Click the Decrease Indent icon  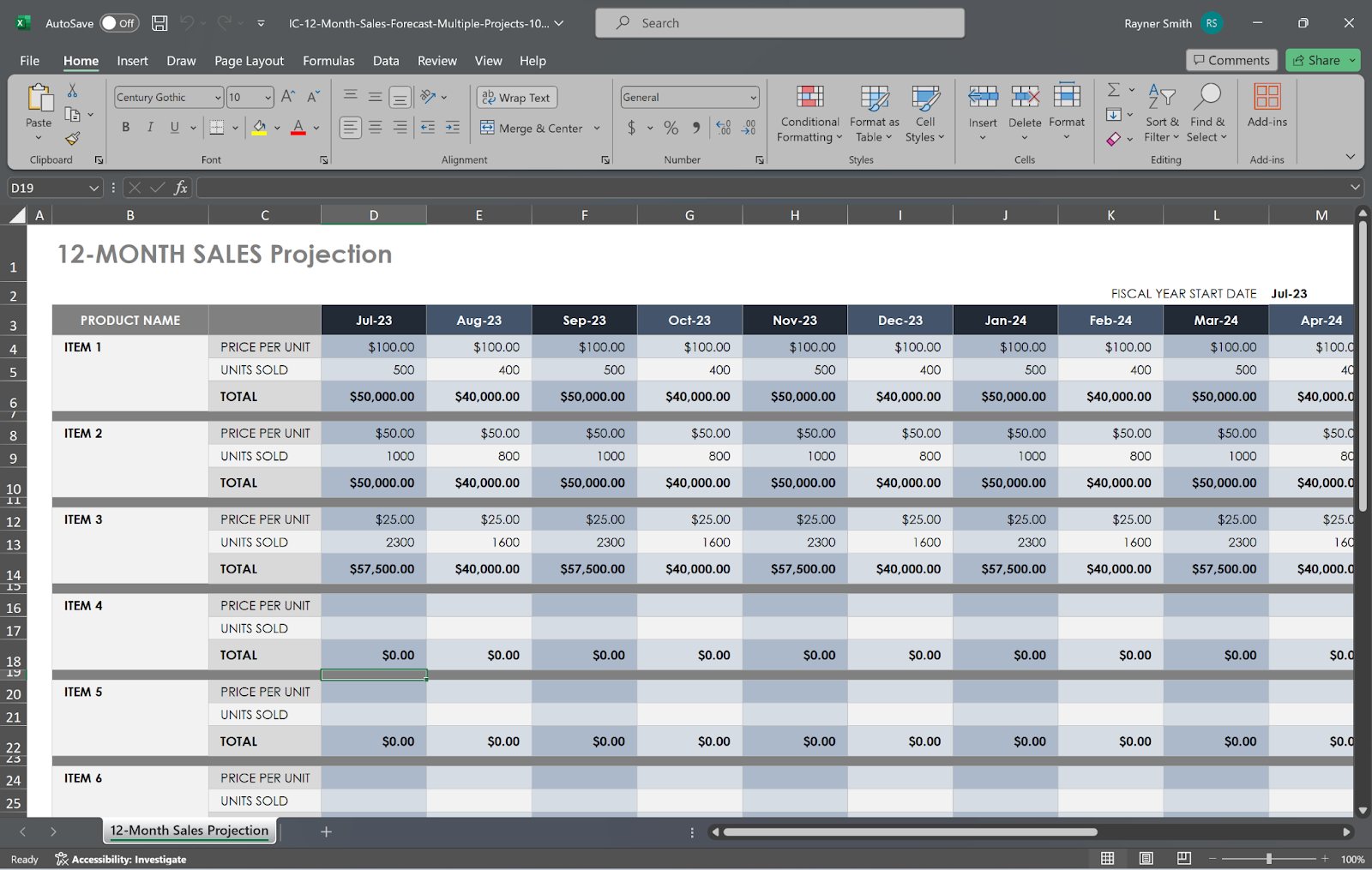pyautogui.click(x=427, y=128)
